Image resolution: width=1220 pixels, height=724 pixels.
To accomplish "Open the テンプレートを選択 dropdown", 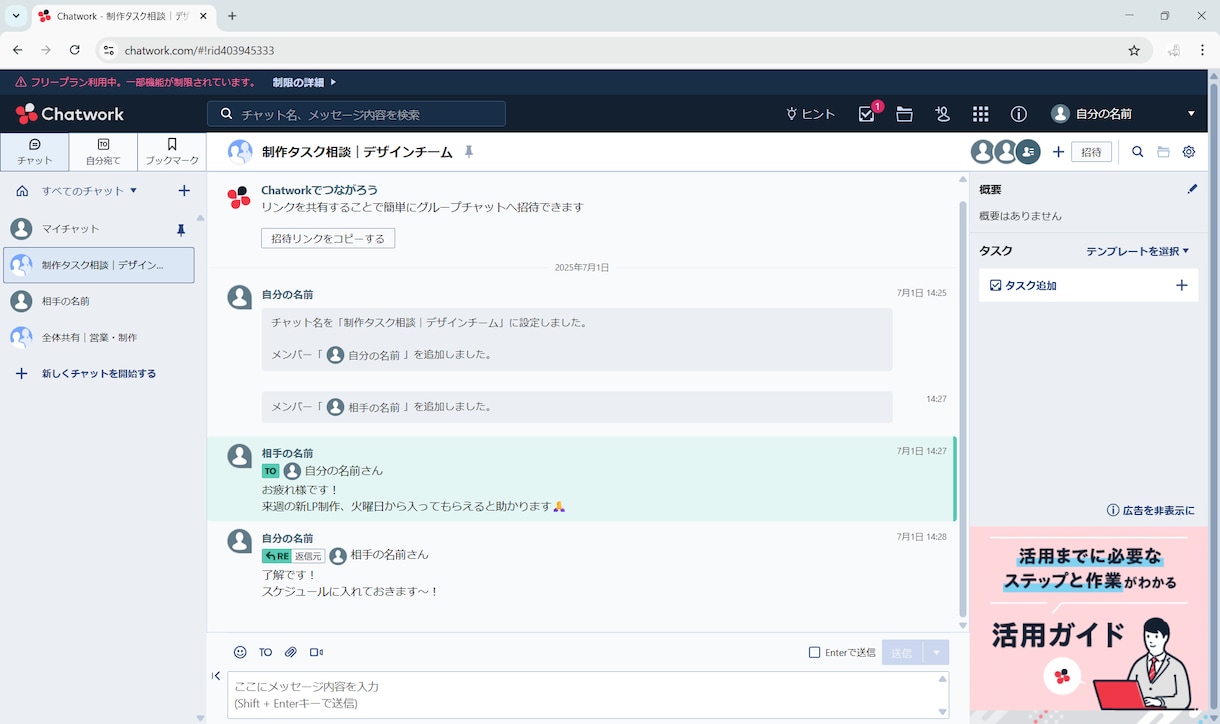I will [x=1137, y=251].
